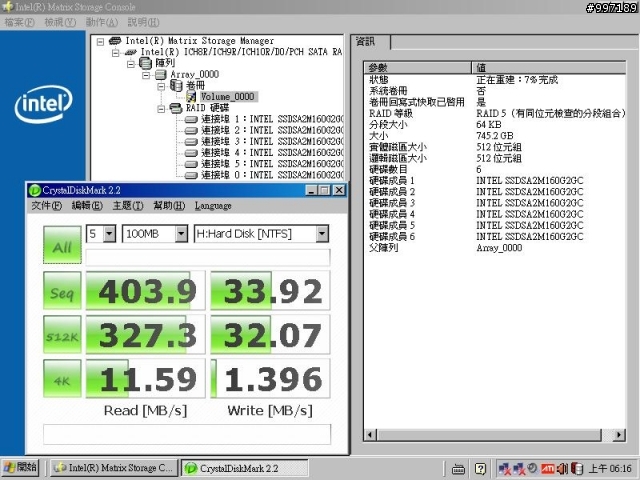The image size is (640, 480).
Task: Click the 參數 column header
Action: click(x=418, y=67)
